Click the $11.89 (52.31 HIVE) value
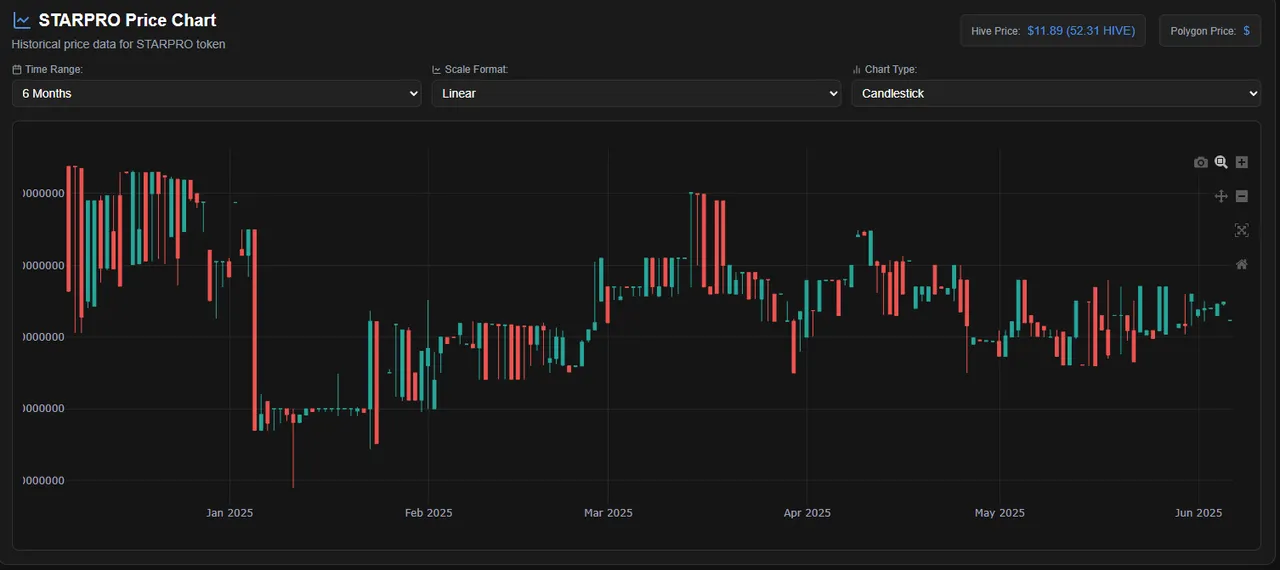1280x570 pixels. pos(1081,31)
